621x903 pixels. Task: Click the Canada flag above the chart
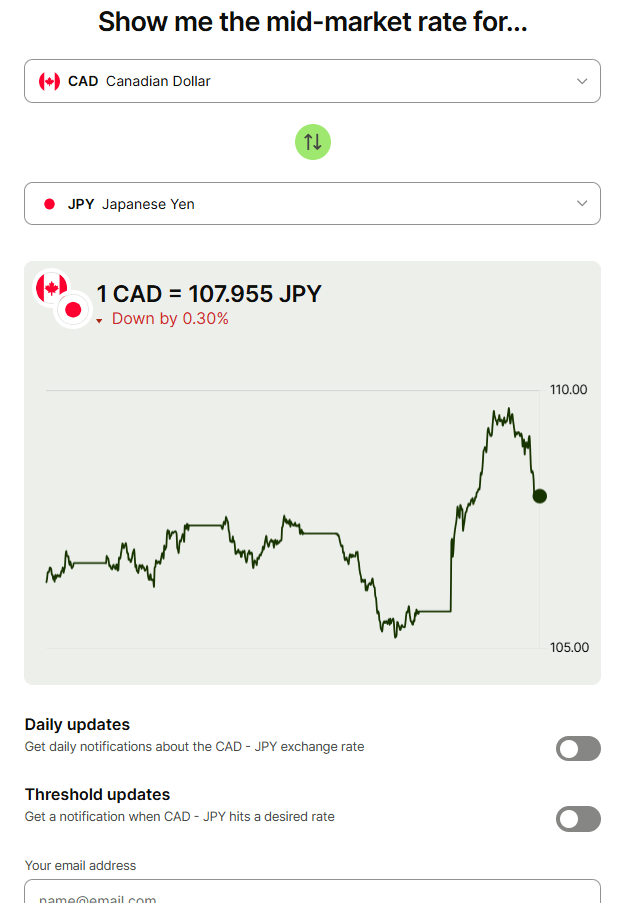(x=49, y=287)
